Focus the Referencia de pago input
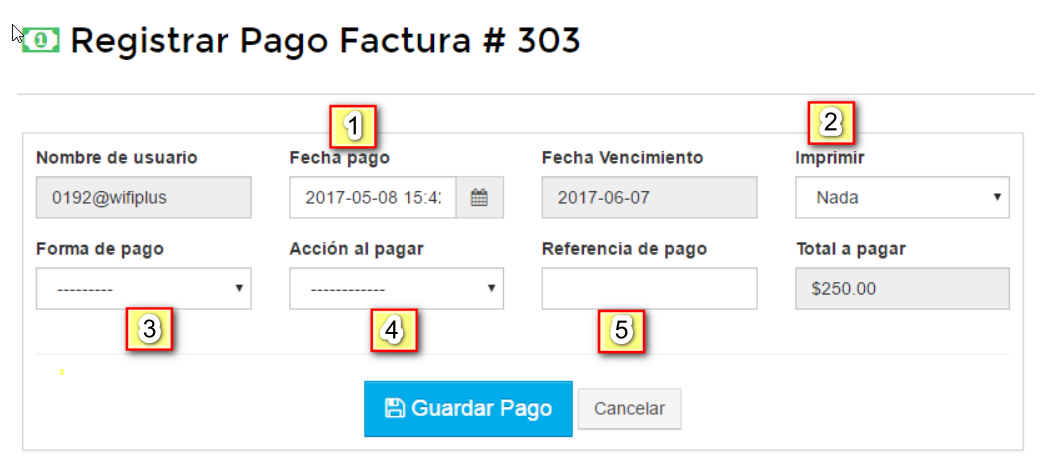 [649, 289]
